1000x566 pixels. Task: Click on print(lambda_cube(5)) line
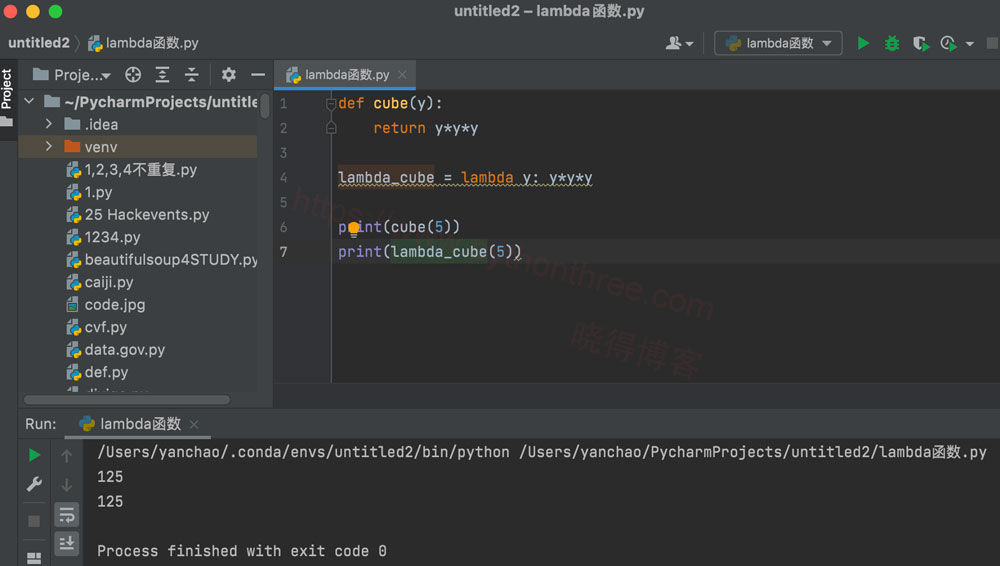[429, 251]
